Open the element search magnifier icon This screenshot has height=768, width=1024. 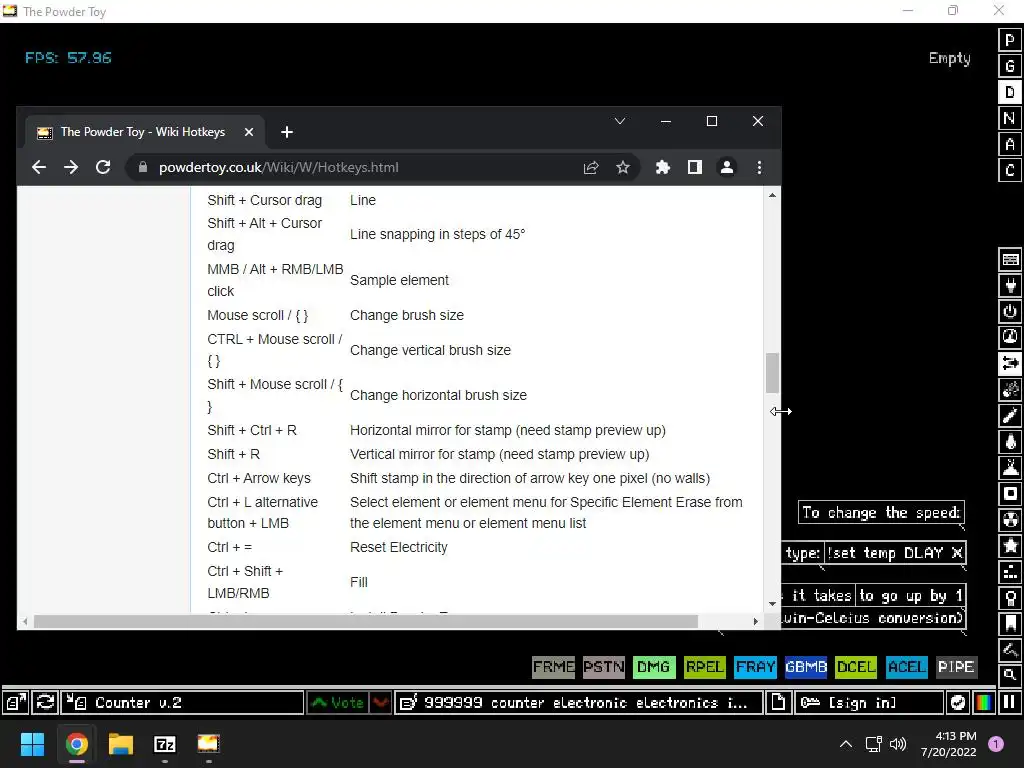1010,675
